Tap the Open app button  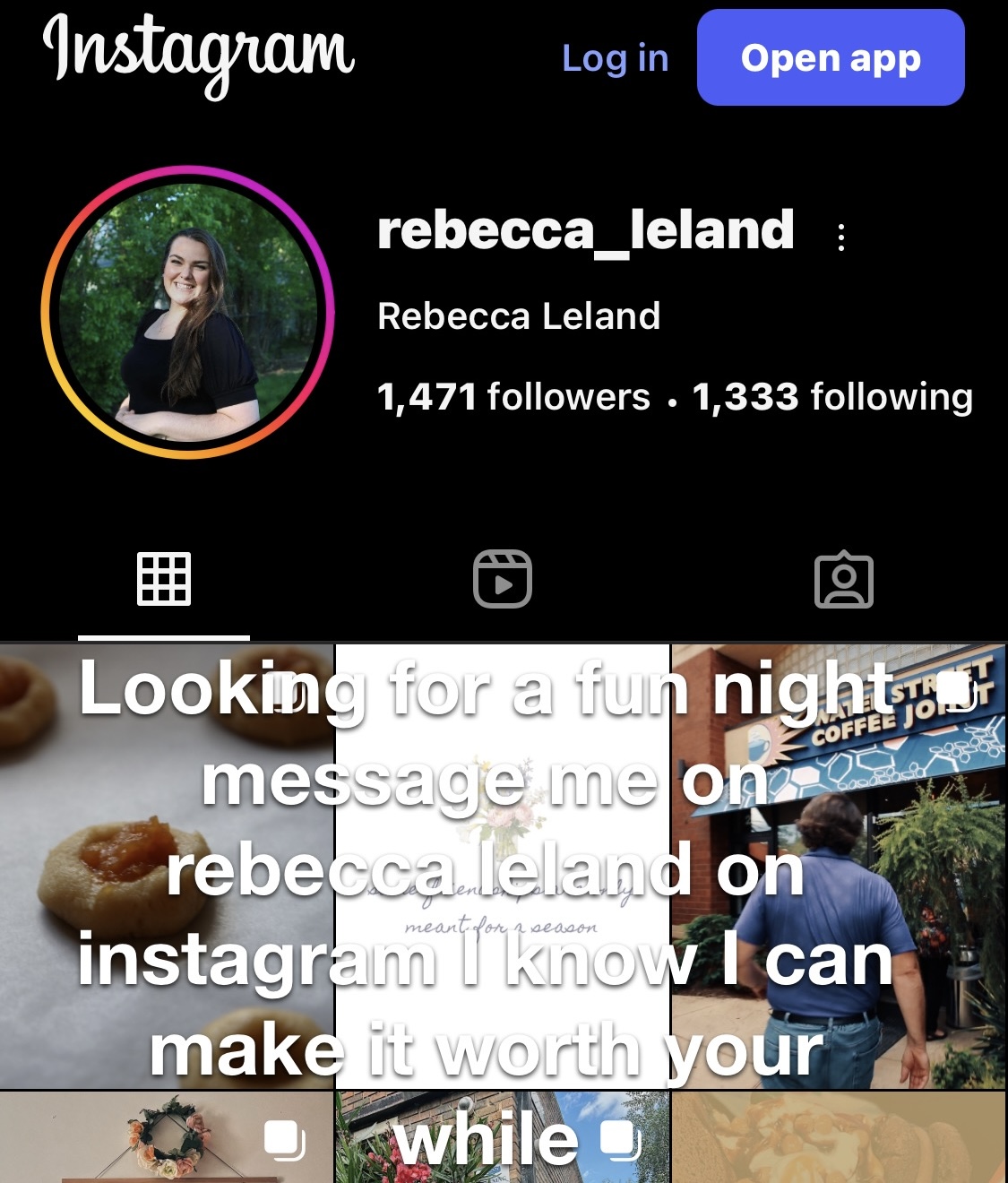[x=831, y=57]
